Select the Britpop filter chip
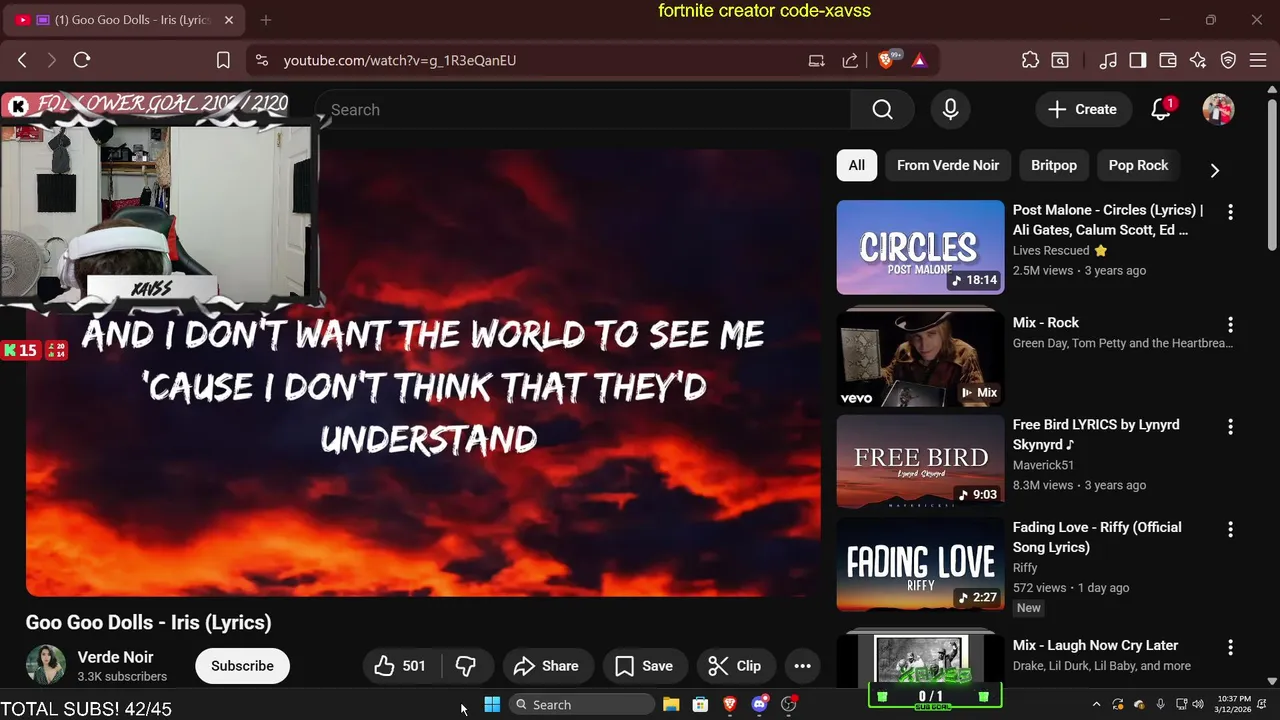The height and width of the screenshot is (720, 1280). tap(1054, 165)
